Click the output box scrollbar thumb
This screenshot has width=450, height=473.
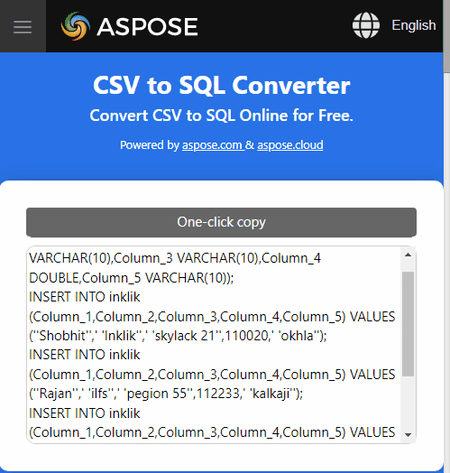(408, 324)
